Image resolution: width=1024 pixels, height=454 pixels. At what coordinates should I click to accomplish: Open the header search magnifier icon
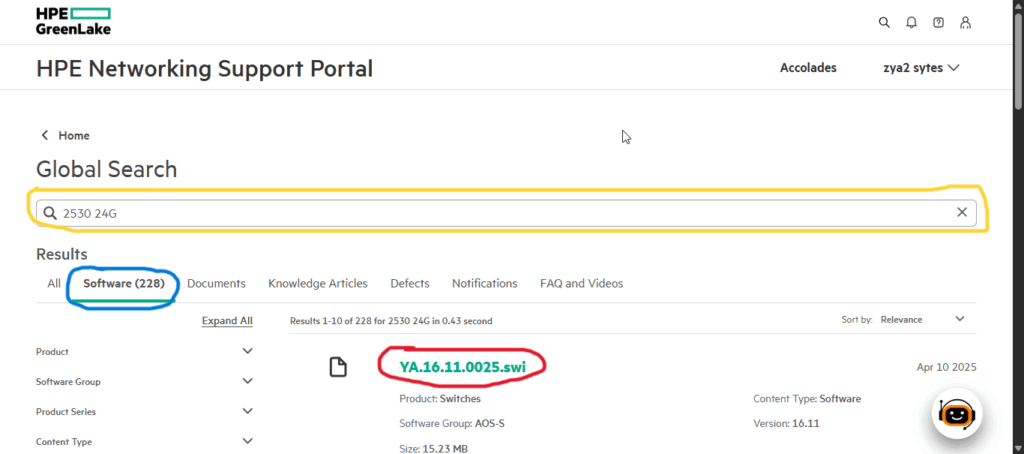(x=884, y=22)
